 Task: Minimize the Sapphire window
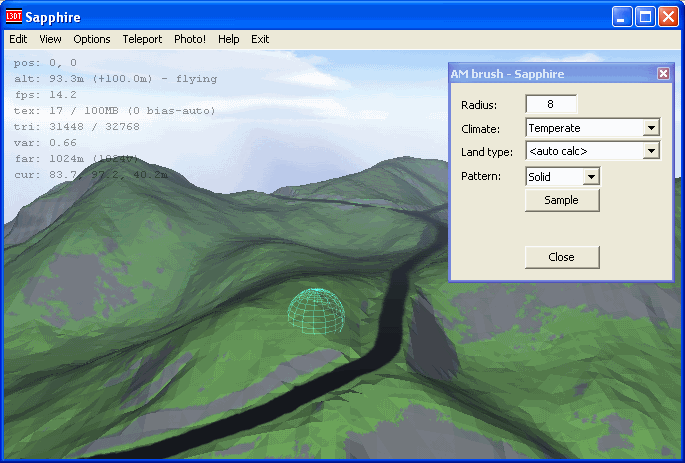pos(622,16)
